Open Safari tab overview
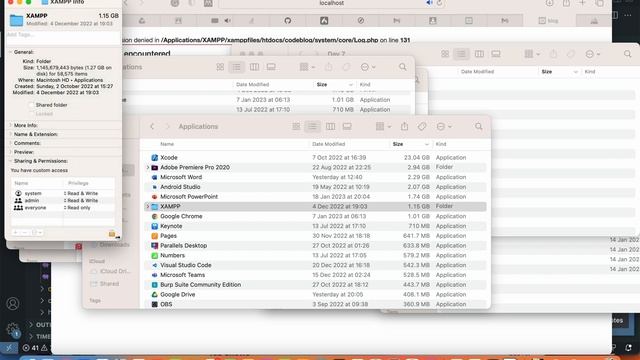 [599, 3]
